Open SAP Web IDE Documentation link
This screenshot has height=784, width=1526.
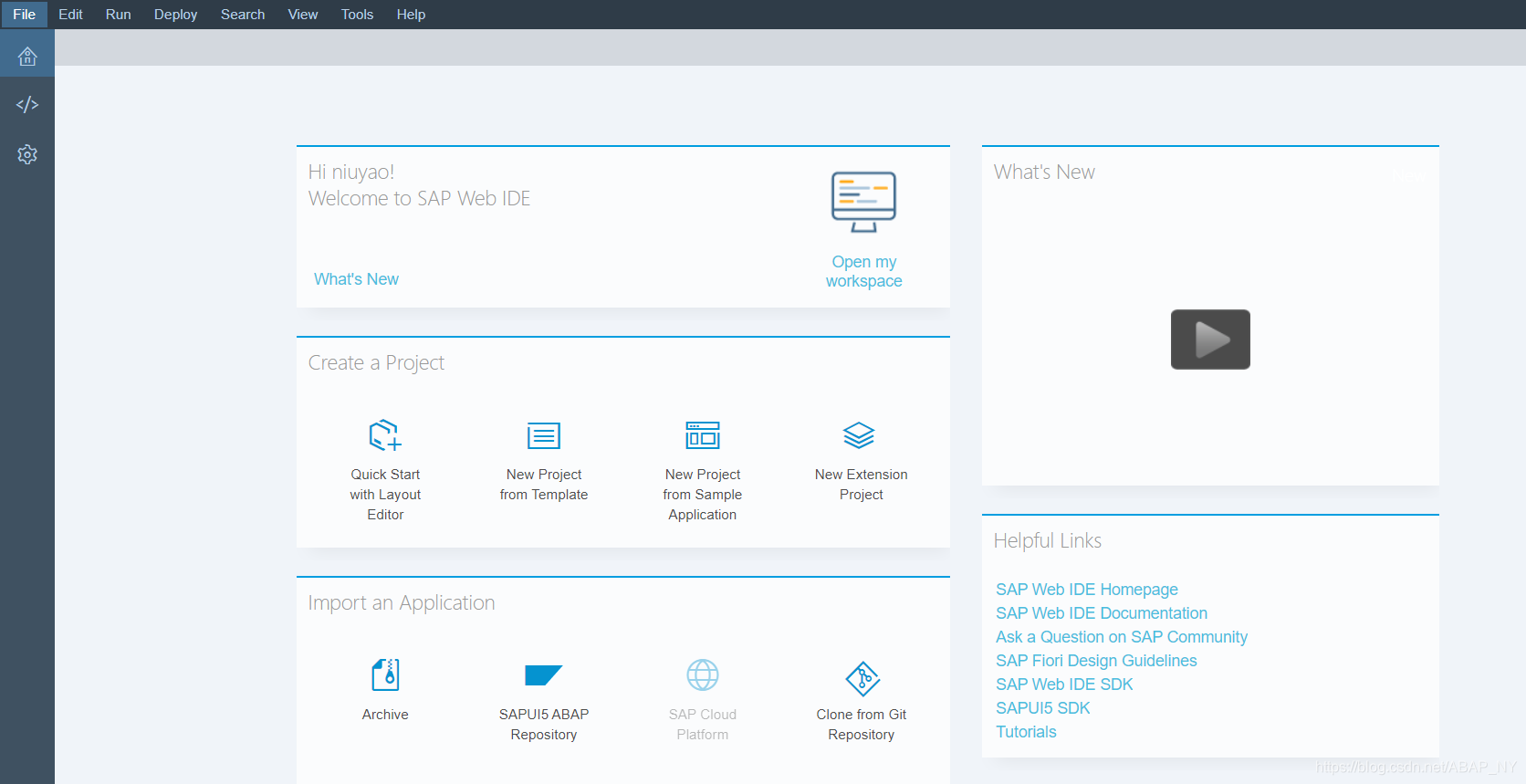[x=1102, y=613]
